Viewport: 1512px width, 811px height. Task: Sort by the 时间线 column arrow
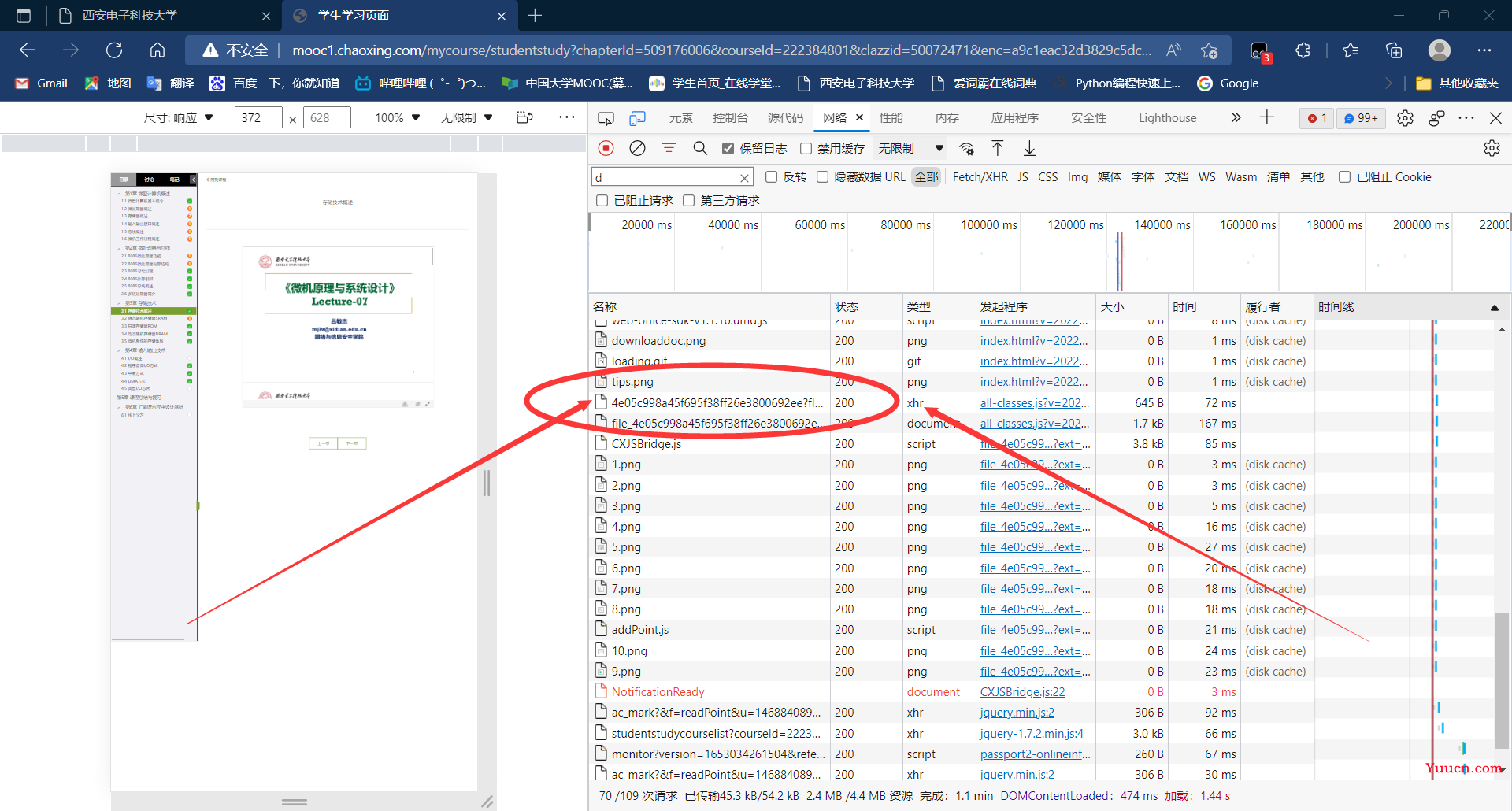[x=1494, y=308]
